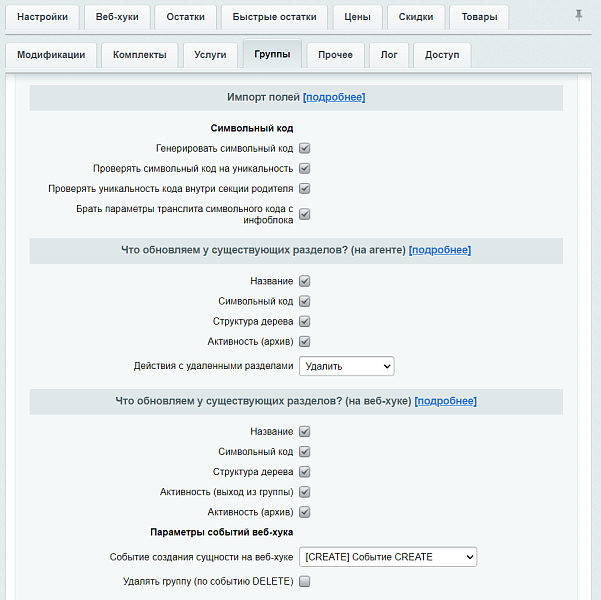Open the Быстрые остатки tab
Image resolution: width=601 pixels, height=600 pixels.
click(x=274, y=17)
